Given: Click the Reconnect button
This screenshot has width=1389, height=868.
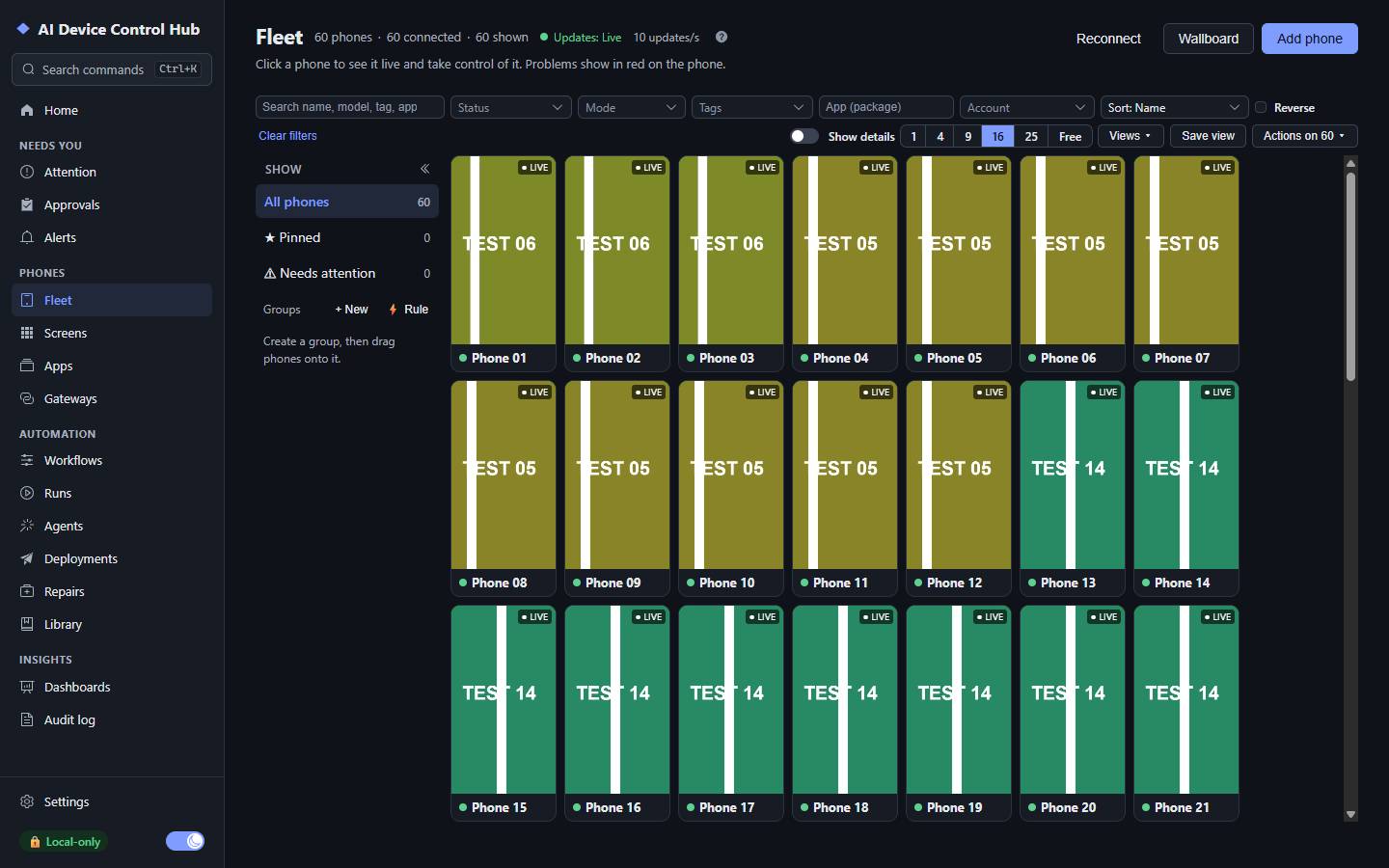Looking at the screenshot, I should tap(1108, 39).
